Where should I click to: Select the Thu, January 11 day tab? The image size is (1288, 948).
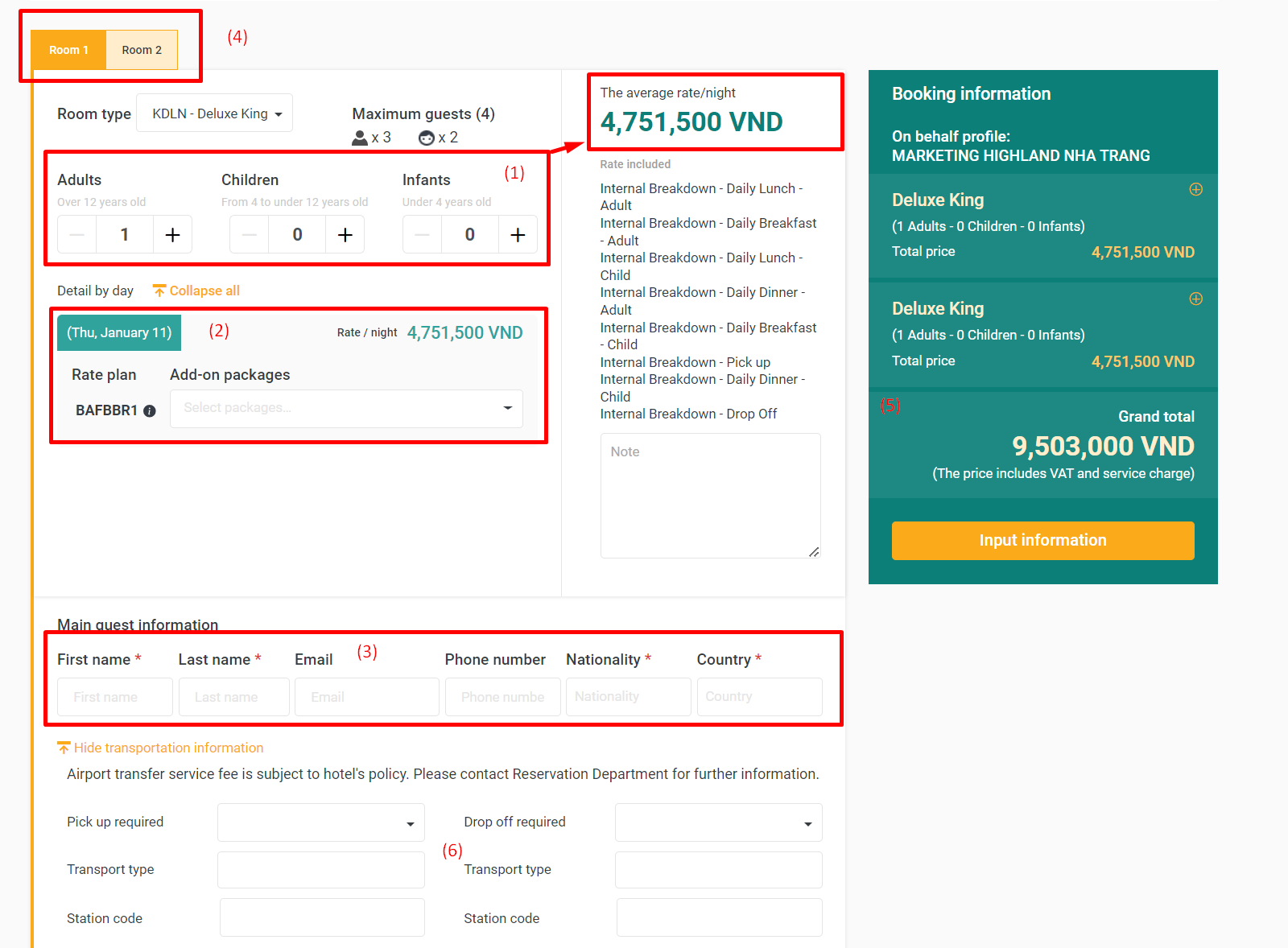tap(119, 333)
